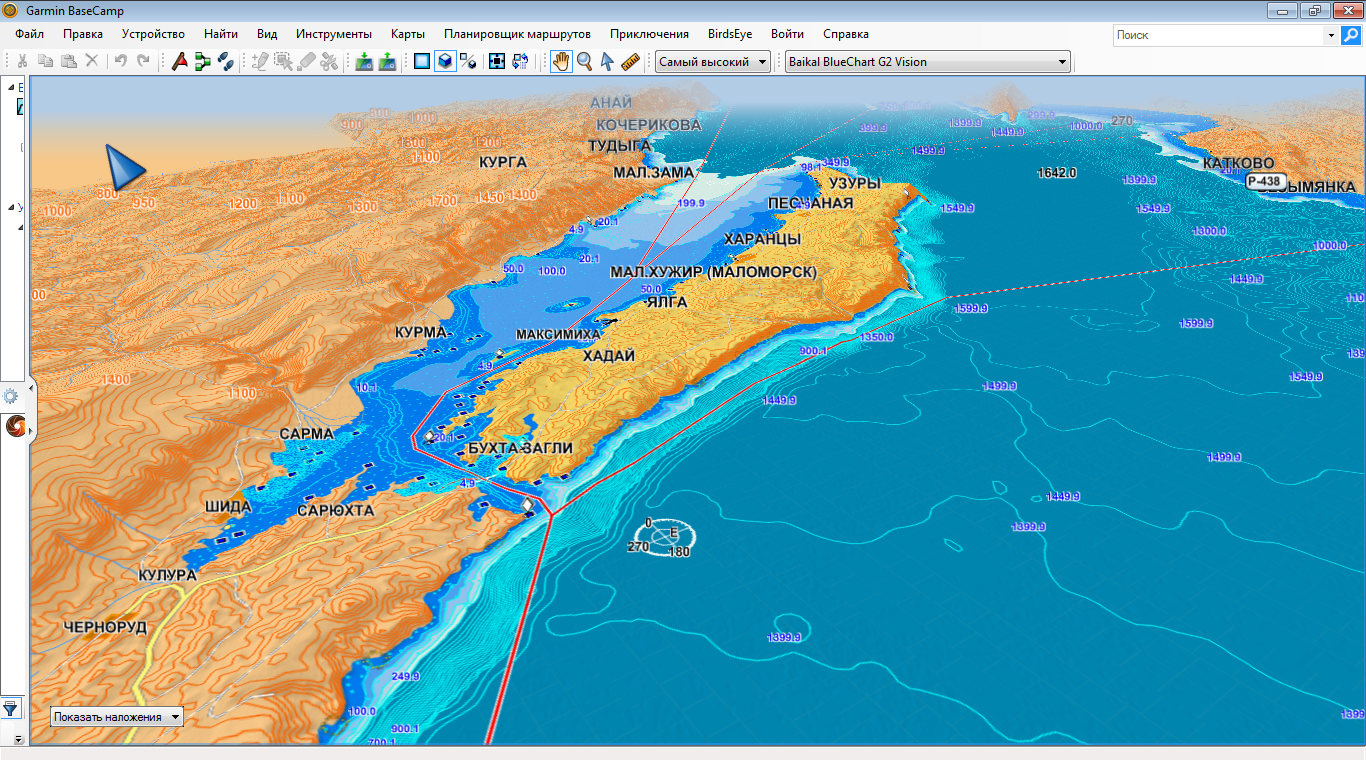Click Receive from Device icon
Image resolution: width=1366 pixels, height=760 pixels.
point(387,61)
